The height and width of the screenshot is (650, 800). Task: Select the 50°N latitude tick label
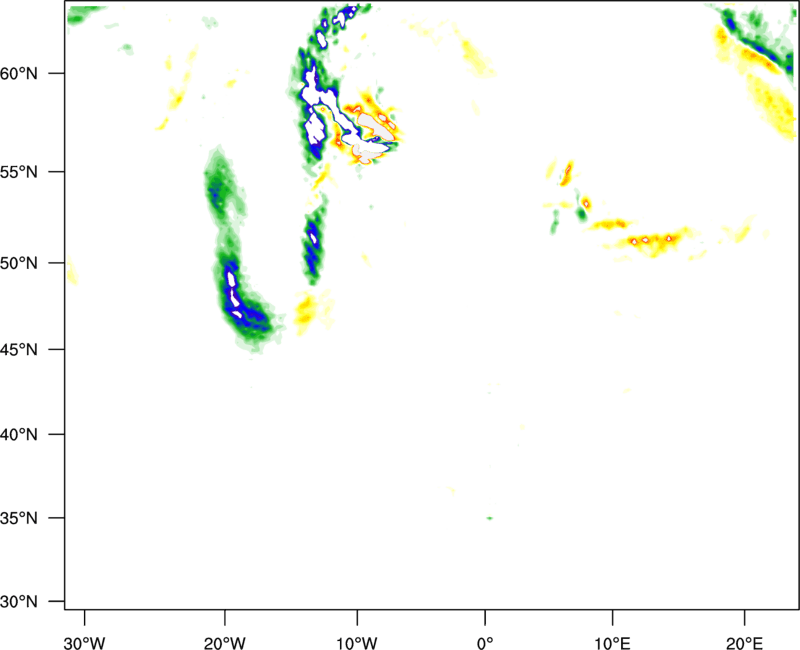[x=19, y=263]
